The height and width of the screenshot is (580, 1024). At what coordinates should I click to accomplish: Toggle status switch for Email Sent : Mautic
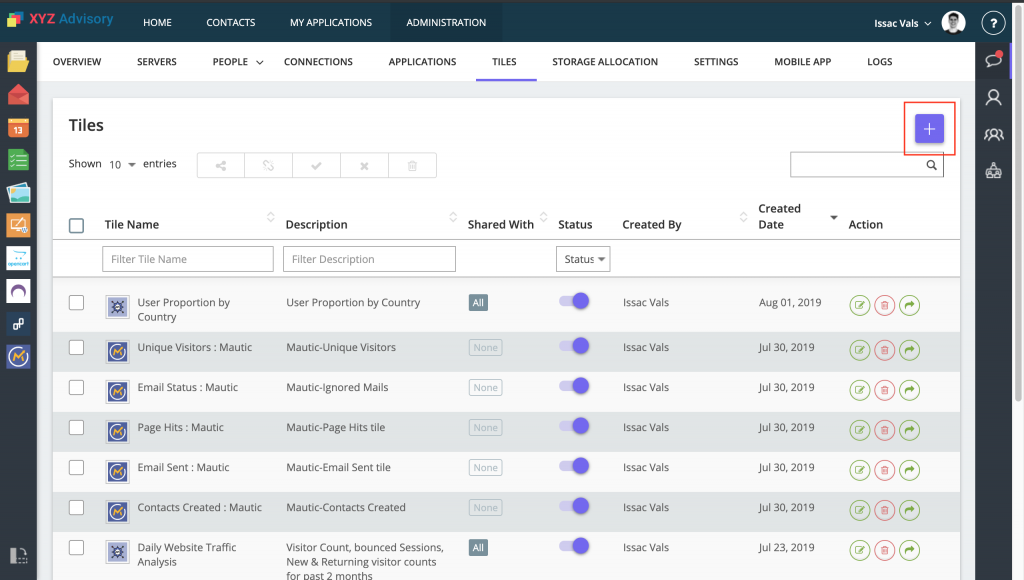574,466
